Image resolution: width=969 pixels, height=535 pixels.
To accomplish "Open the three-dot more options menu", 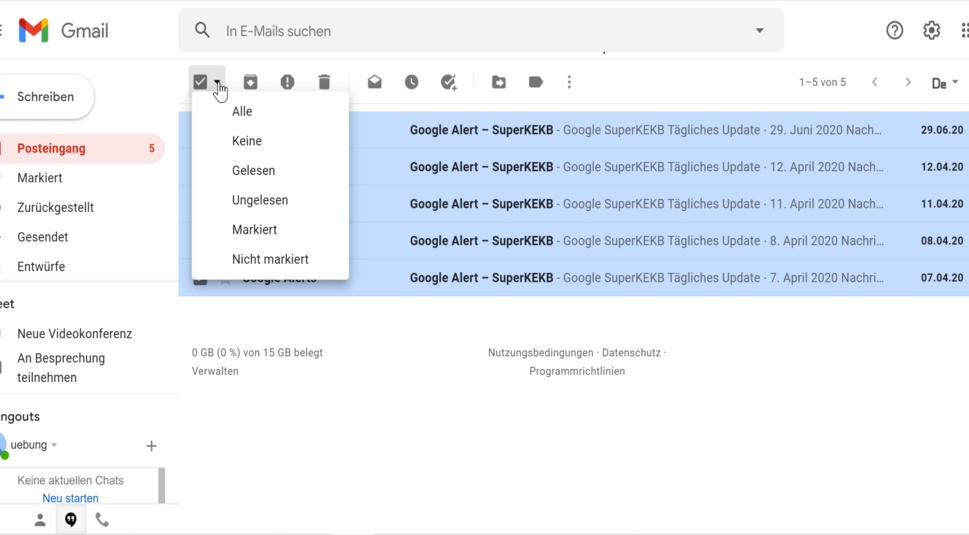I will click(x=569, y=82).
